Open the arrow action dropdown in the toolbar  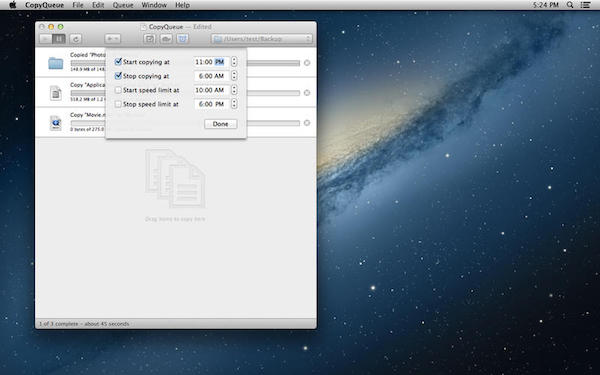[112, 39]
